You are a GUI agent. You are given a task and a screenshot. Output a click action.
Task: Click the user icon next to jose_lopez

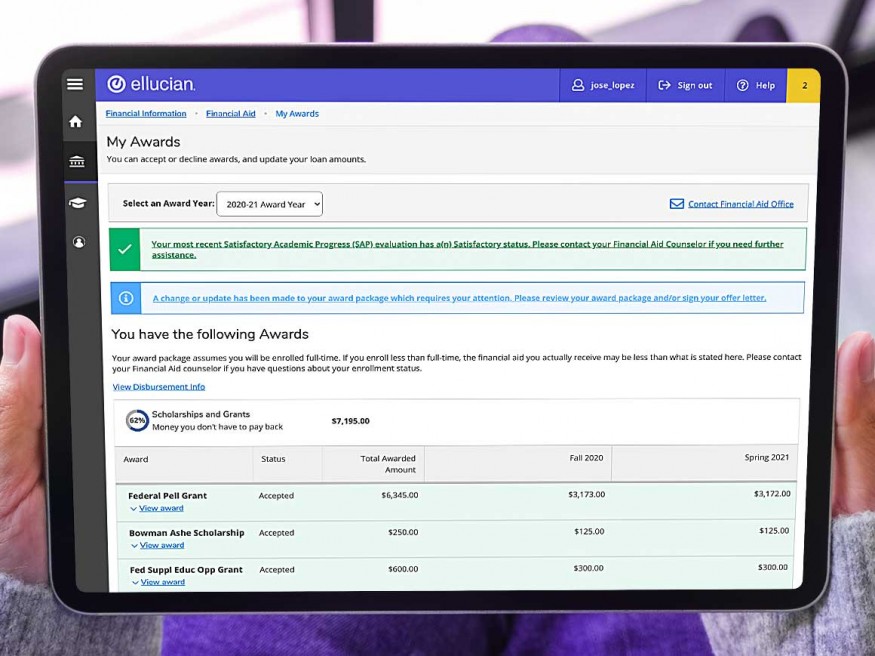(576, 85)
